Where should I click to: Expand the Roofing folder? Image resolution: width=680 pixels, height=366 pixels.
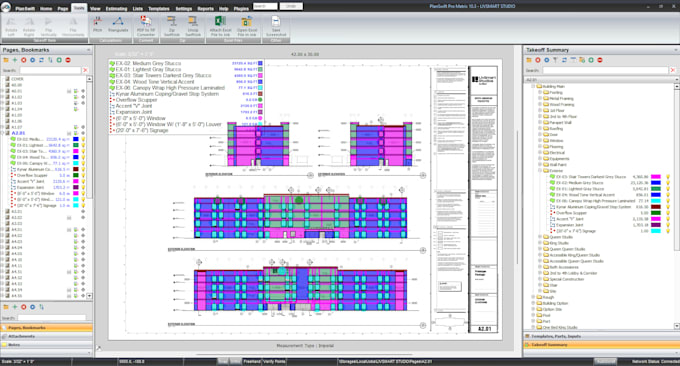click(540, 128)
